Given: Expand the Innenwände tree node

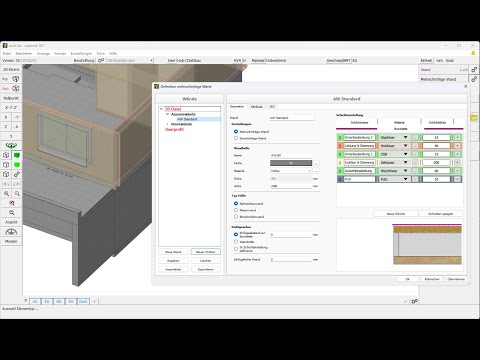Looking at the screenshot, I should [x=168, y=124].
